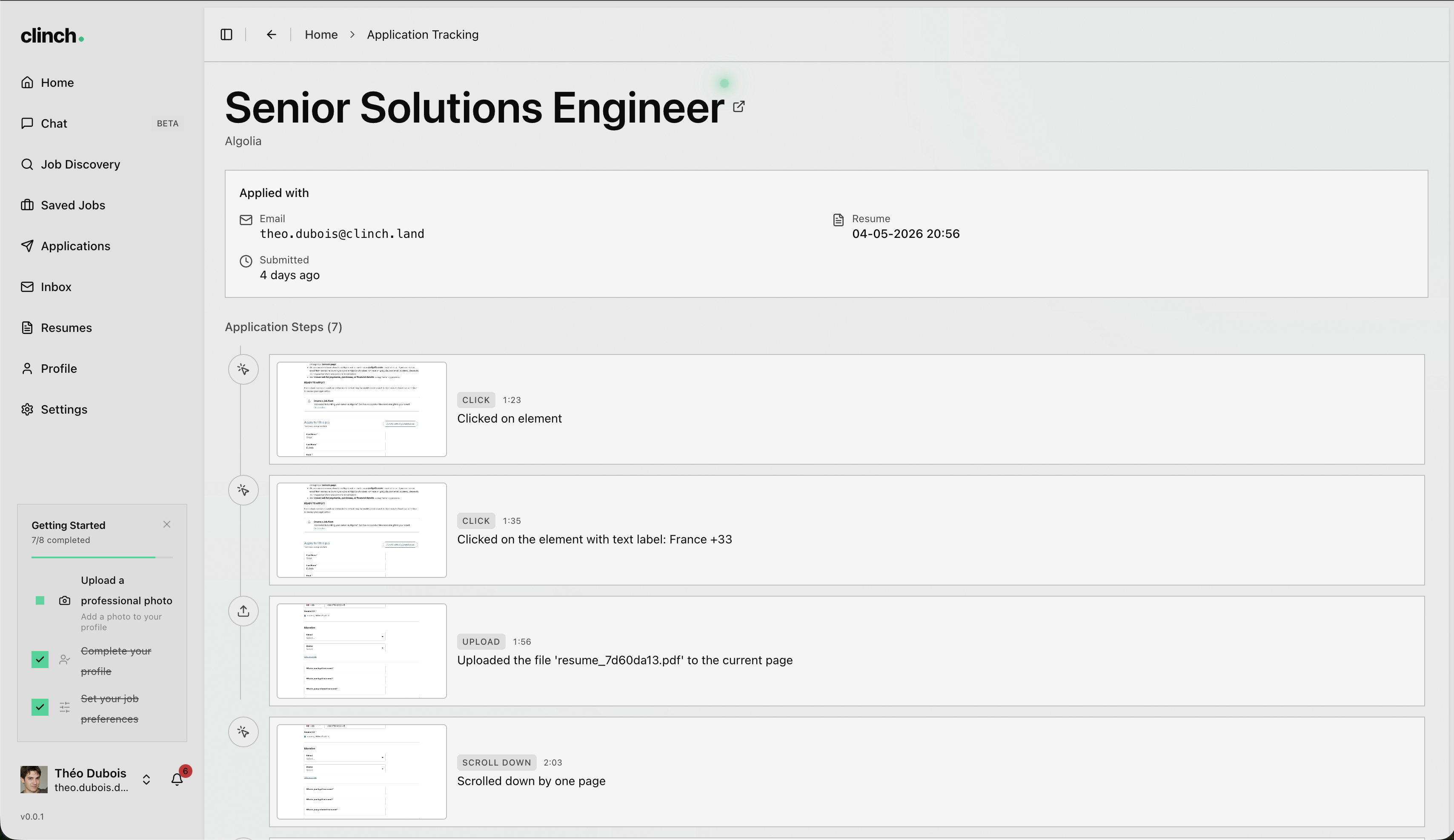1454x840 pixels.
Task: Open the Resumes page
Action: (x=102, y=328)
